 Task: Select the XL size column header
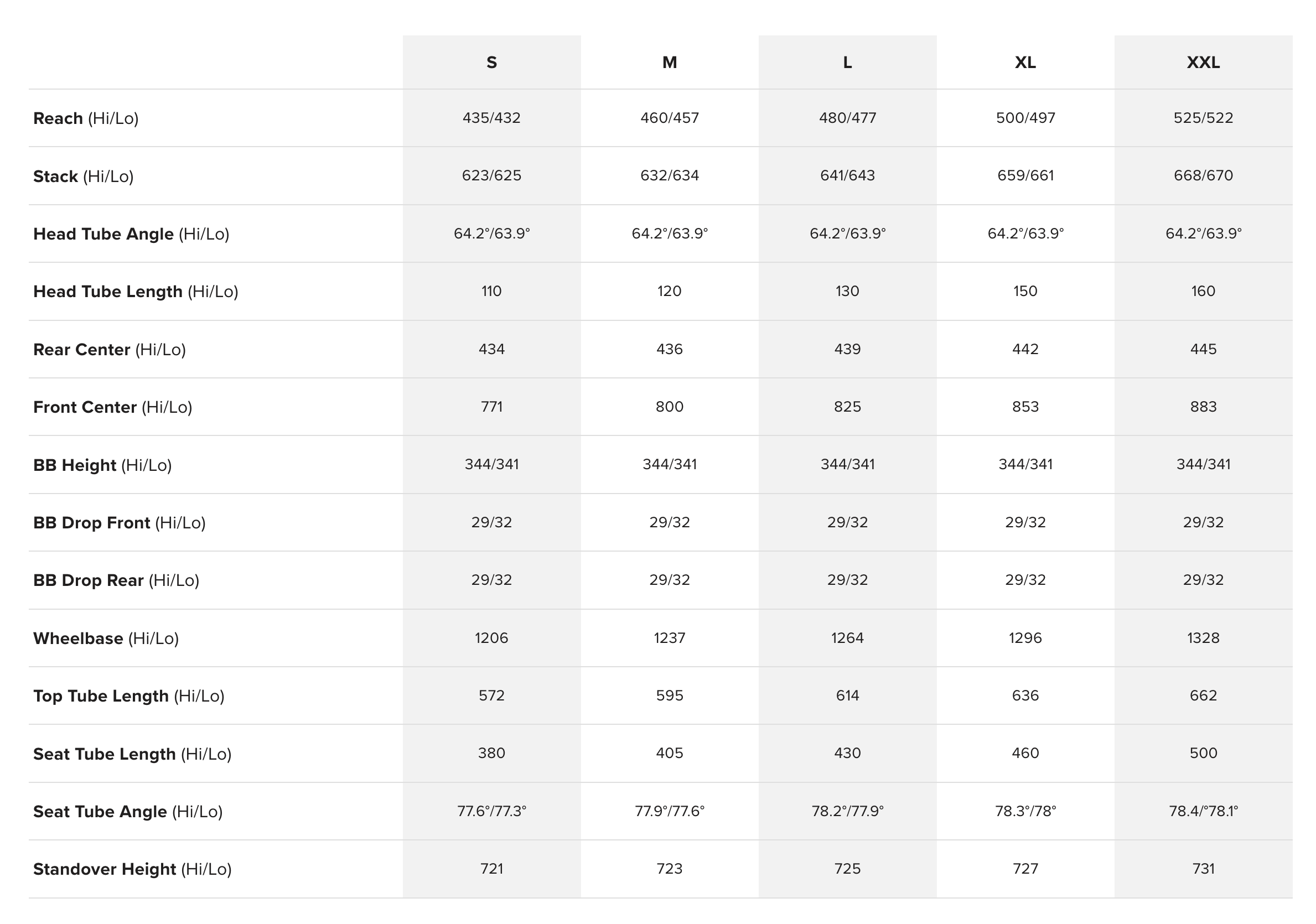tap(1025, 62)
